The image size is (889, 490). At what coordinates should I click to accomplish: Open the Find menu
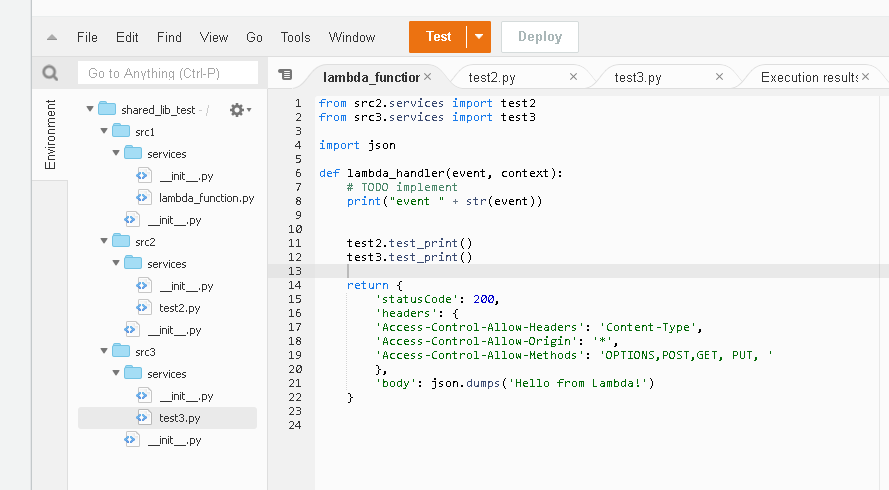(x=169, y=38)
